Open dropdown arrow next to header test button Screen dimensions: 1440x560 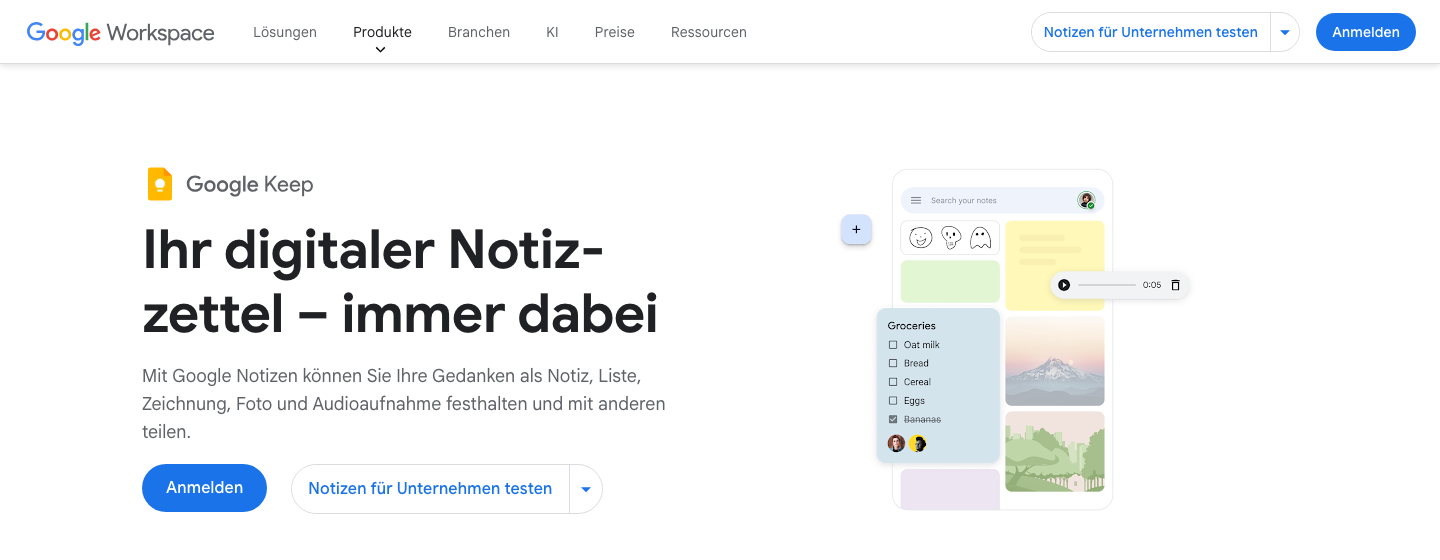1285,32
